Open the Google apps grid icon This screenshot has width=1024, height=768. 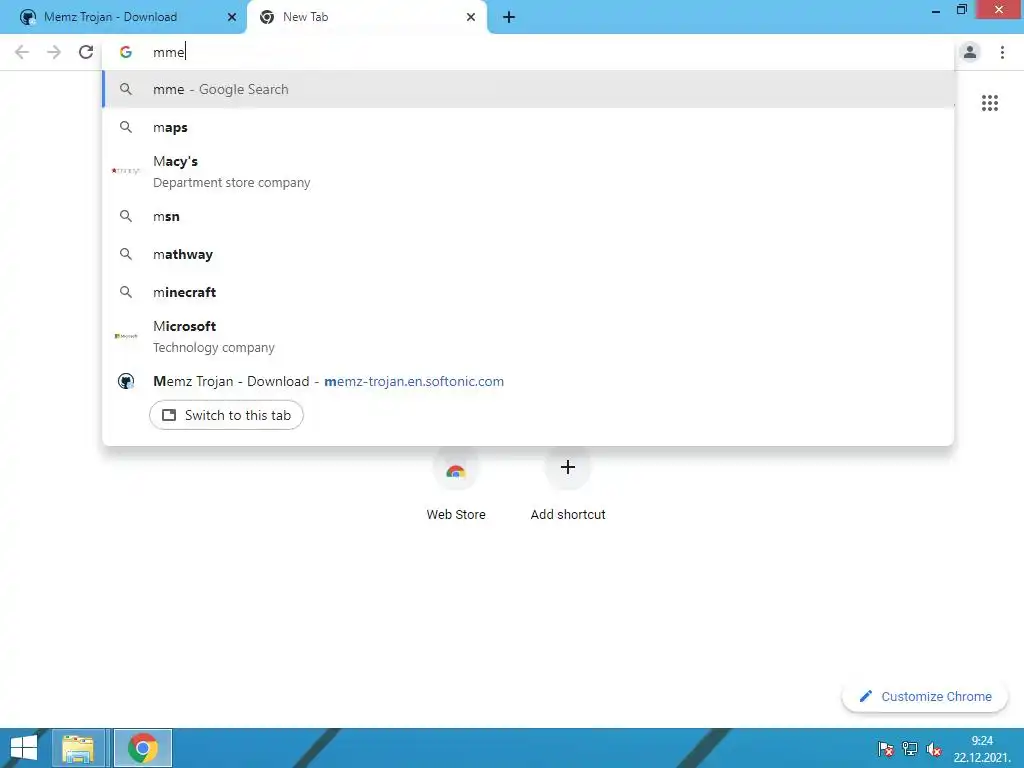tap(989, 103)
